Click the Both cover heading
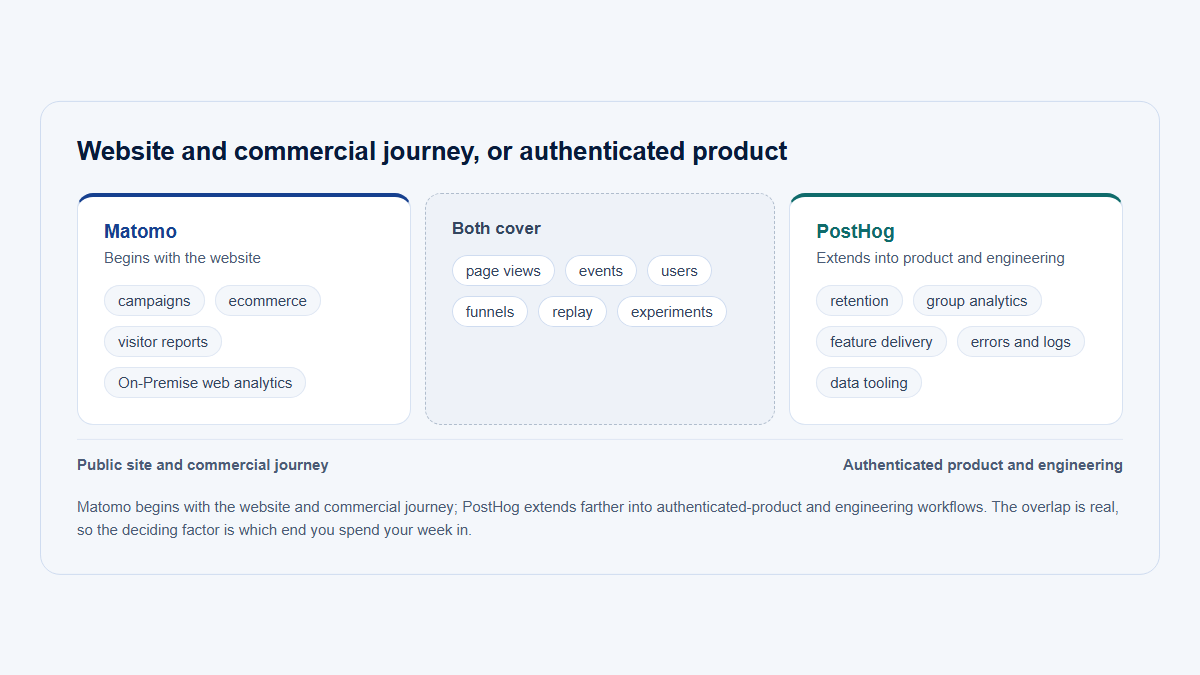Viewport: 1200px width, 675px height. pyautogui.click(x=496, y=228)
